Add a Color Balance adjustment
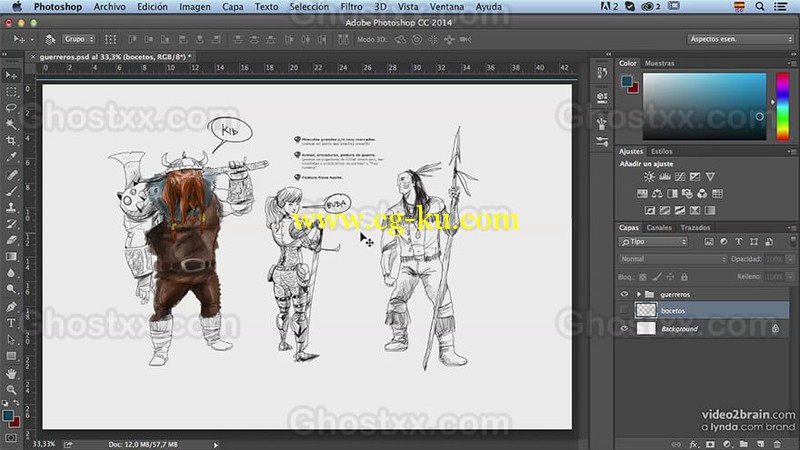 click(x=657, y=193)
